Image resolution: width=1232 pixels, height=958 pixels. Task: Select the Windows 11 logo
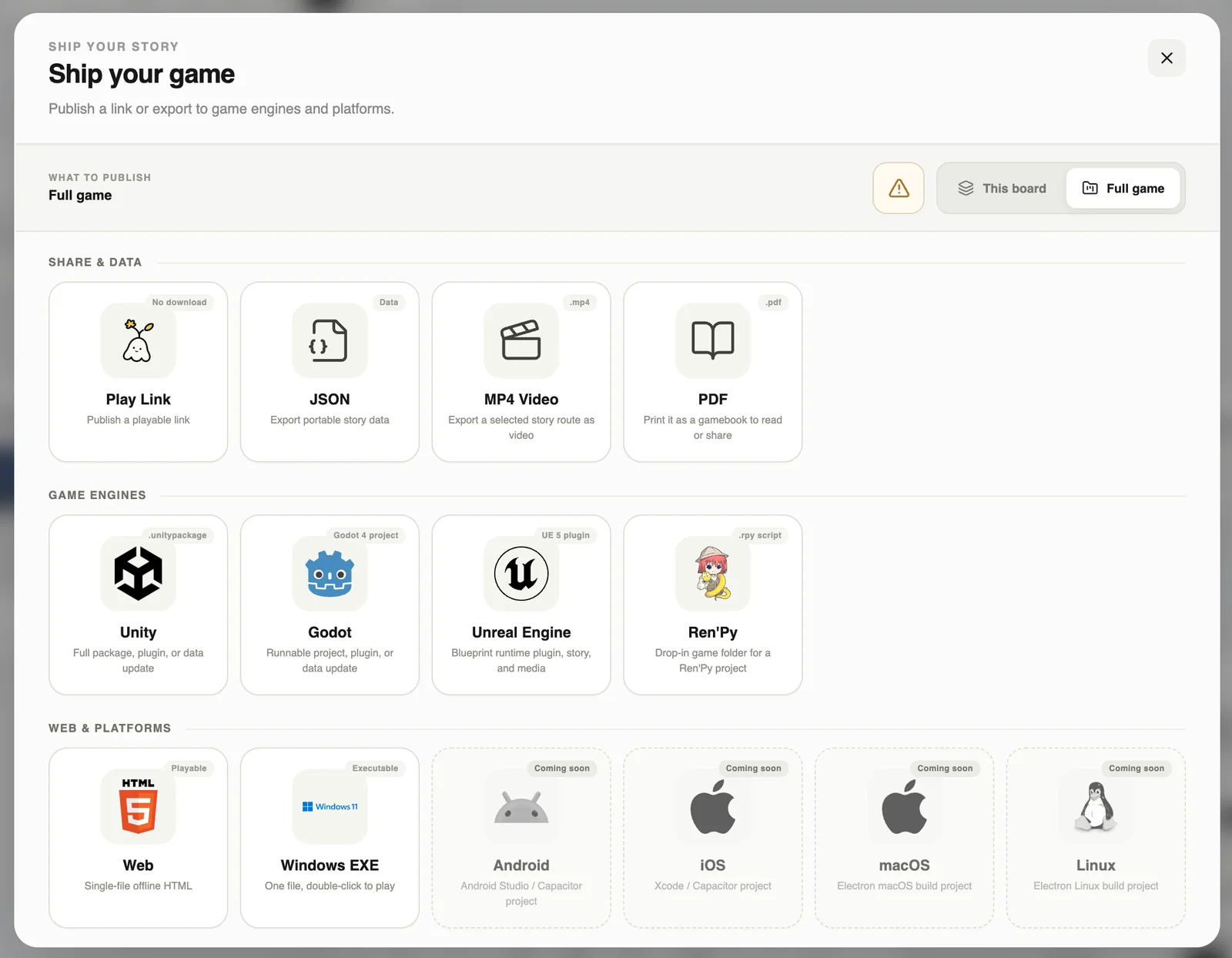pyautogui.click(x=330, y=806)
